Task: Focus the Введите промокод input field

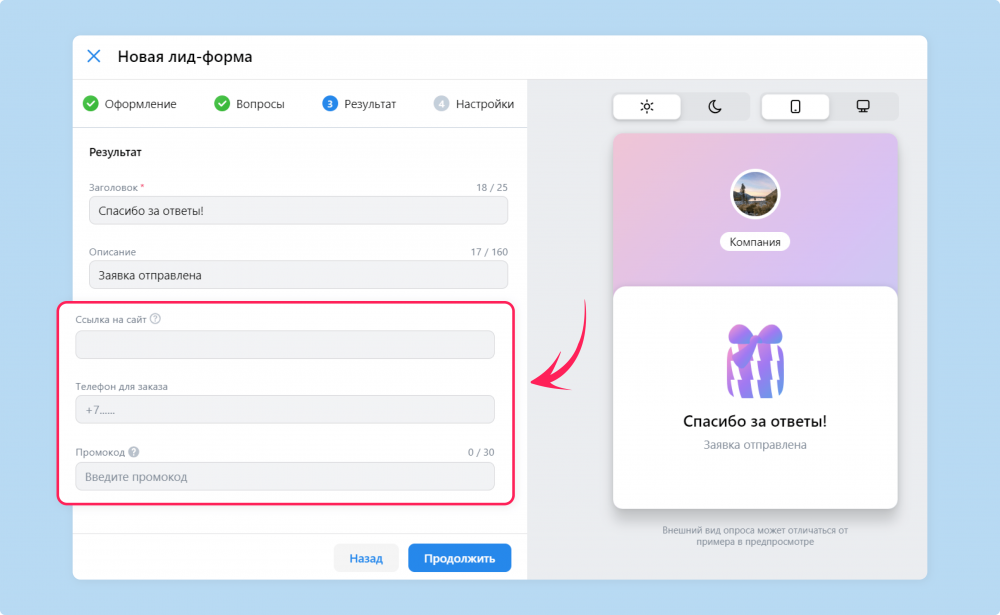Action: [285, 477]
